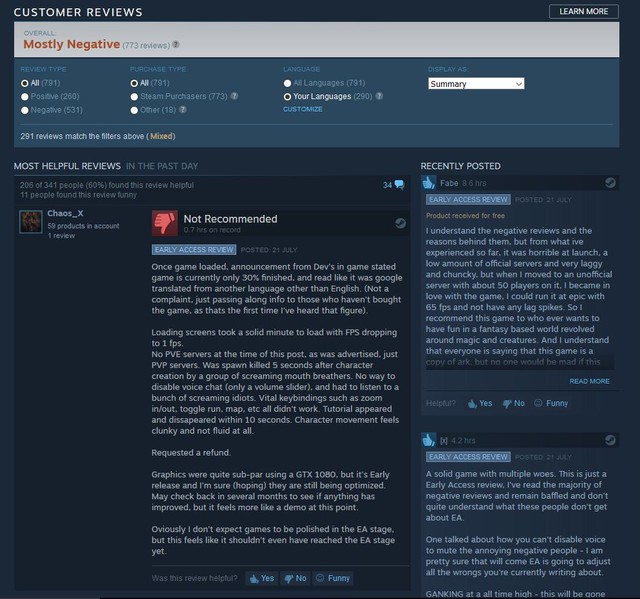Click the LEARN MORE button
The width and height of the screenshot is (640, 599).
click(584, 11)
